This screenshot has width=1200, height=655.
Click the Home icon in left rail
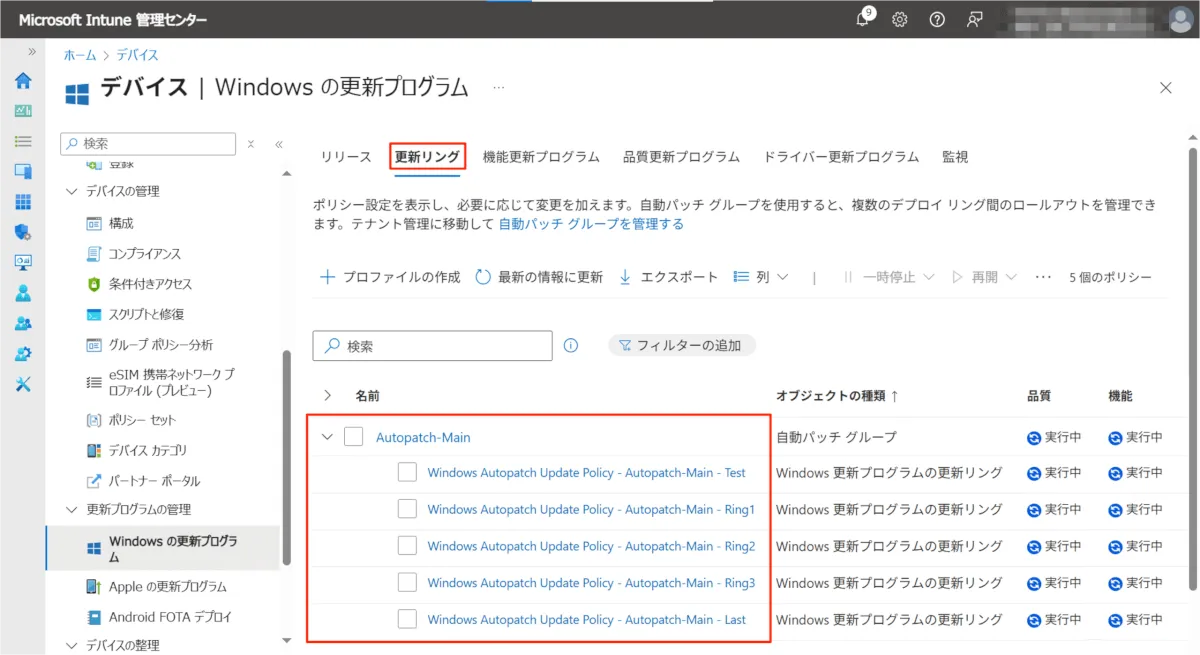(x=23, y=81)
